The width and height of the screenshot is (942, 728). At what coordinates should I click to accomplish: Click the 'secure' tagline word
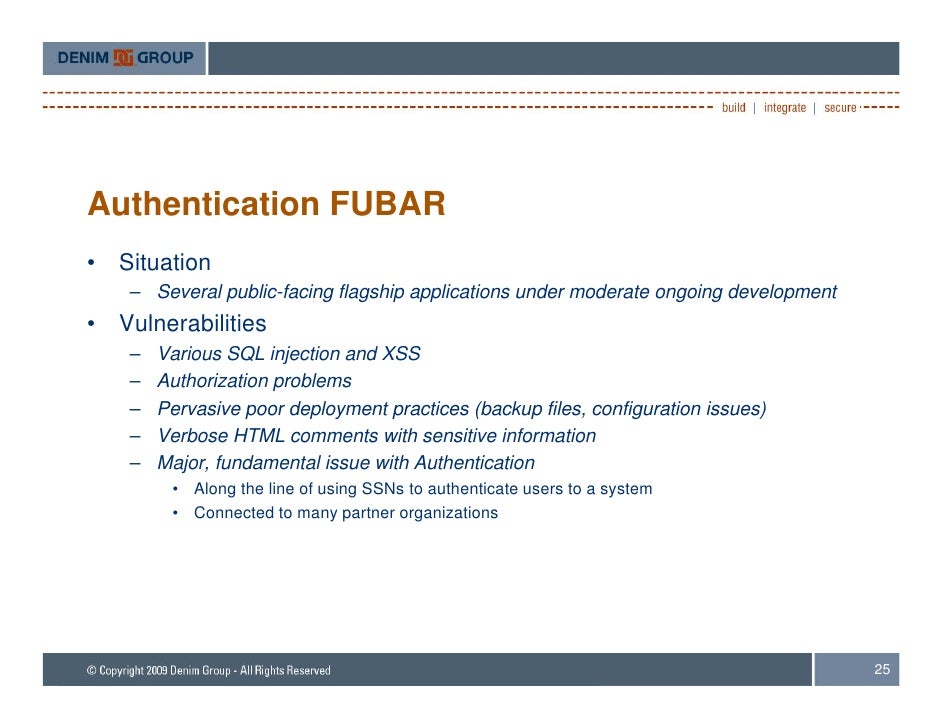pyautogui.click(x=840, y=108)
